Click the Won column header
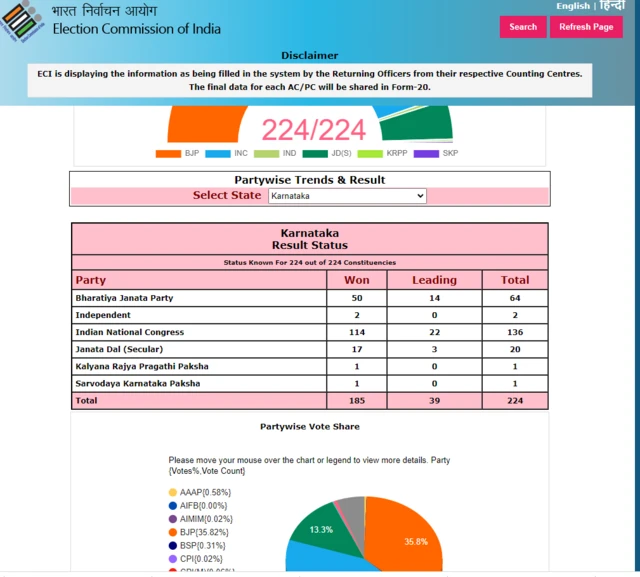The width and height of the screenshot is (640, 577). (x=357, y=280)
